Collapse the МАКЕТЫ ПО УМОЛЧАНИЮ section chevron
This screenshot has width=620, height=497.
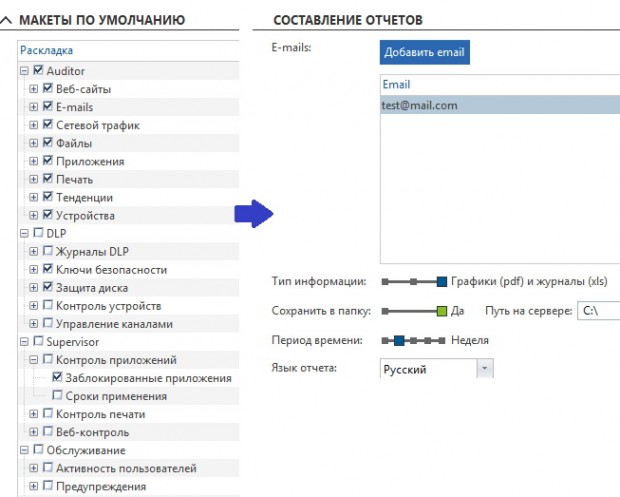pyautogui.click(x=6, y=20)
